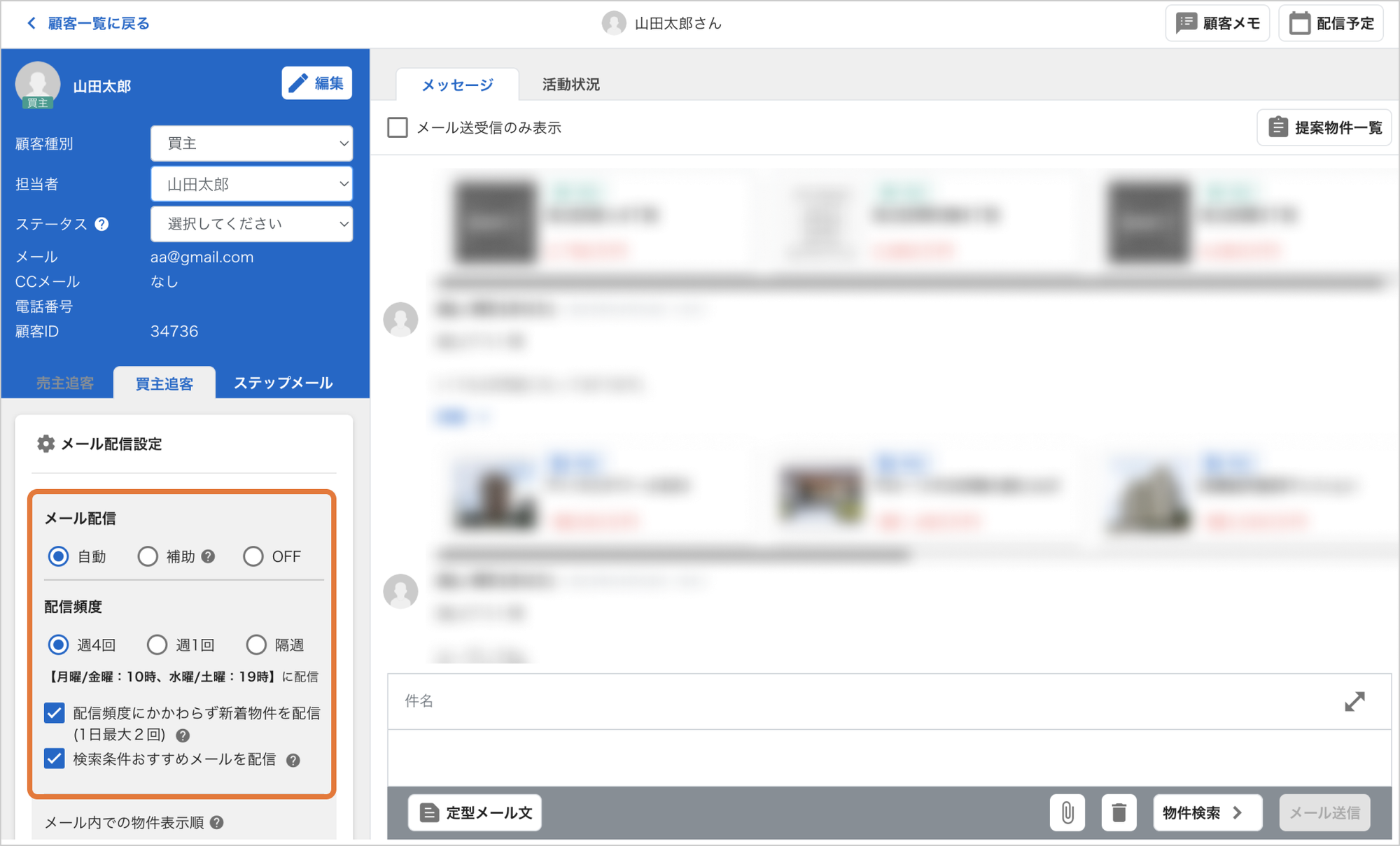Expand the mail editor with diagonal arrows icon
1400x846 pixels.
pyautogui.click(x=1354, y=701)
